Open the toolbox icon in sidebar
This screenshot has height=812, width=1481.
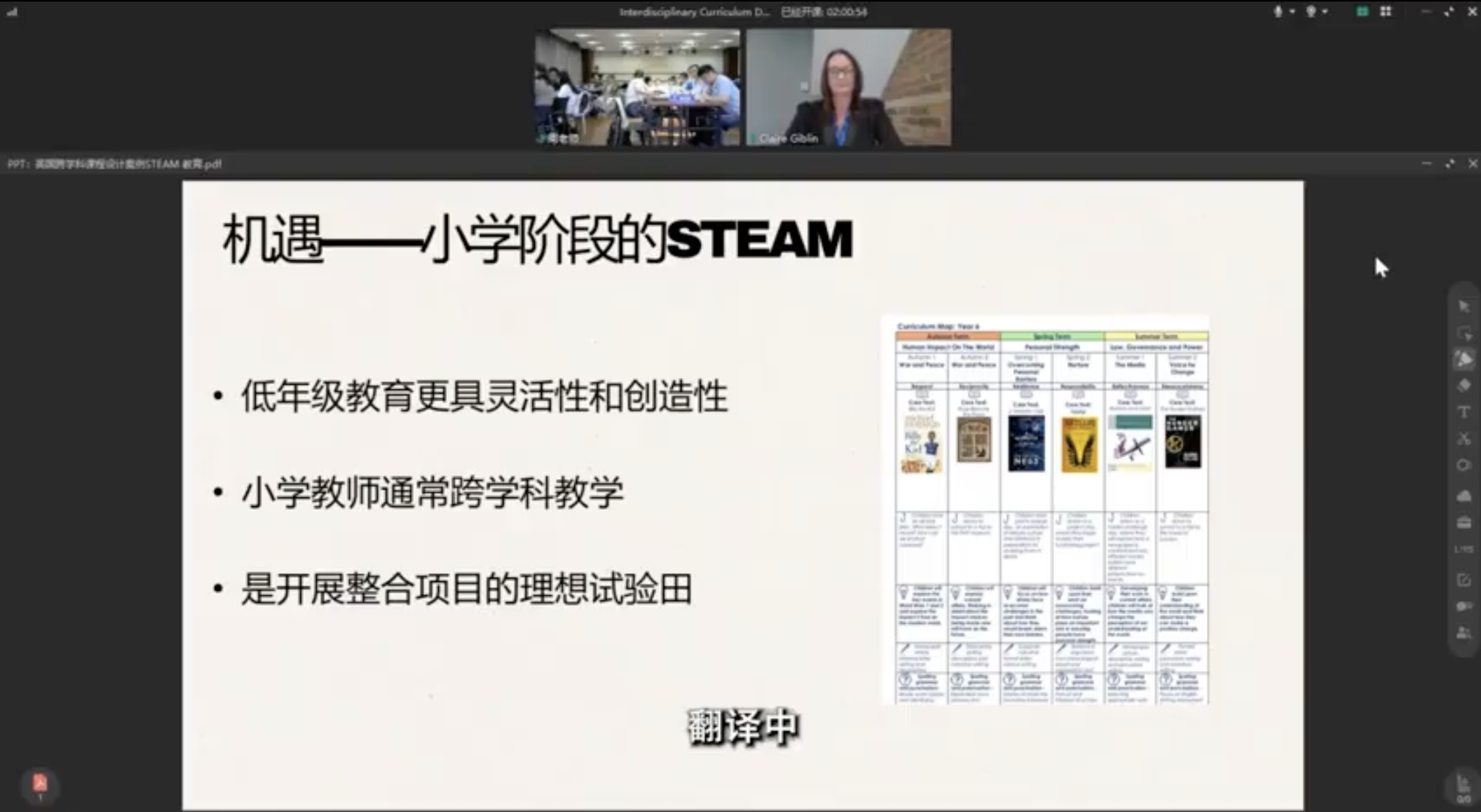(1464, 522)
